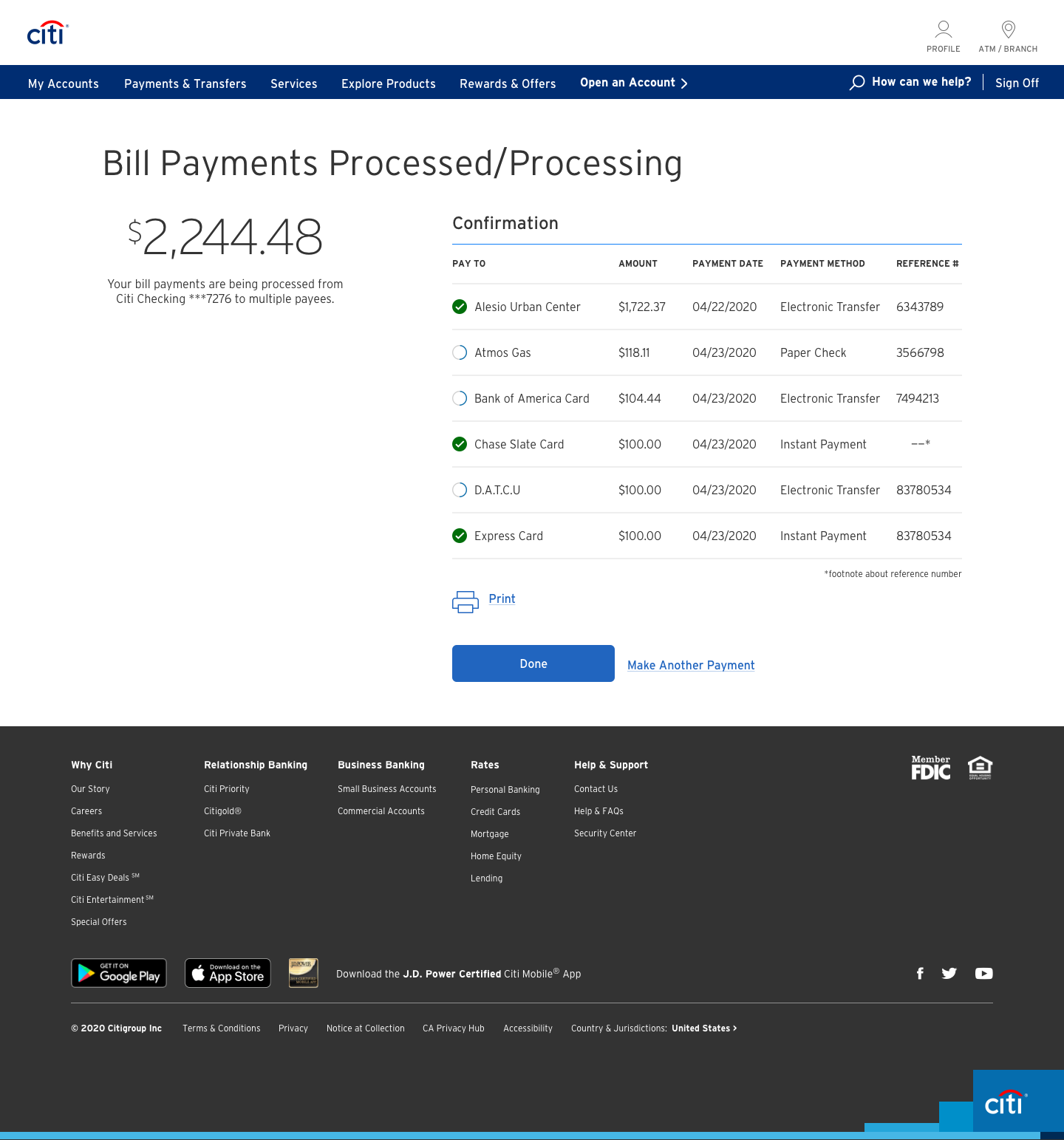Image resolution: width=1064 pixels, height=1140 pixels.
Task: Sign off from the account
Action: point(1017,83)
